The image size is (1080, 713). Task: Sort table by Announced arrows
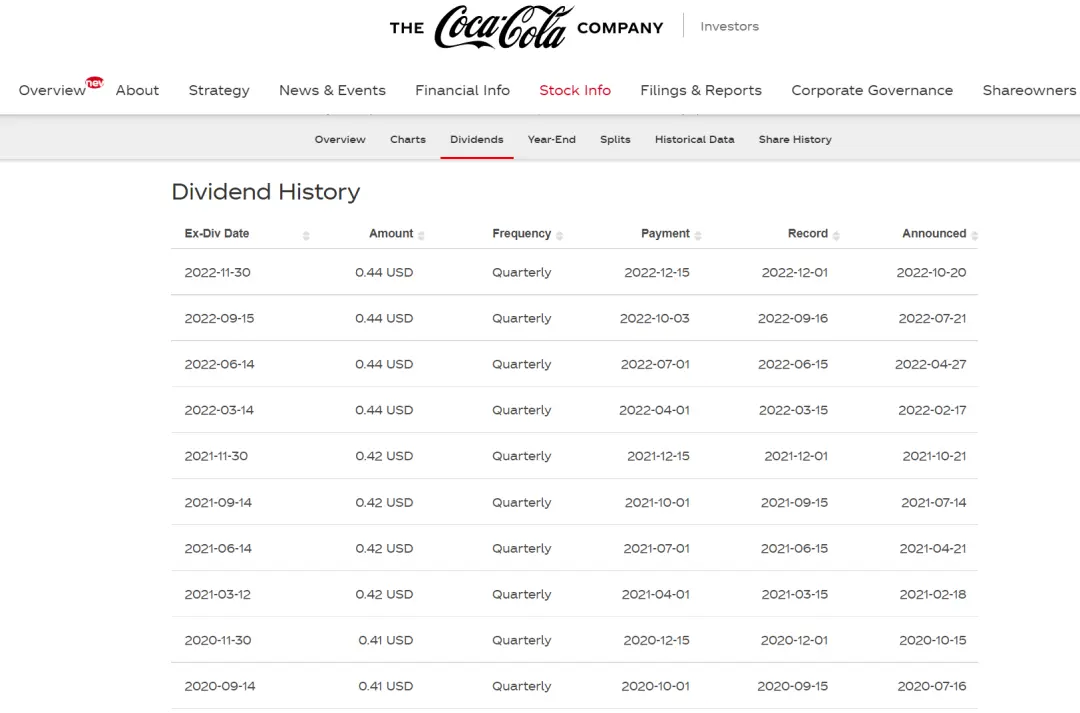pos(975,236)
